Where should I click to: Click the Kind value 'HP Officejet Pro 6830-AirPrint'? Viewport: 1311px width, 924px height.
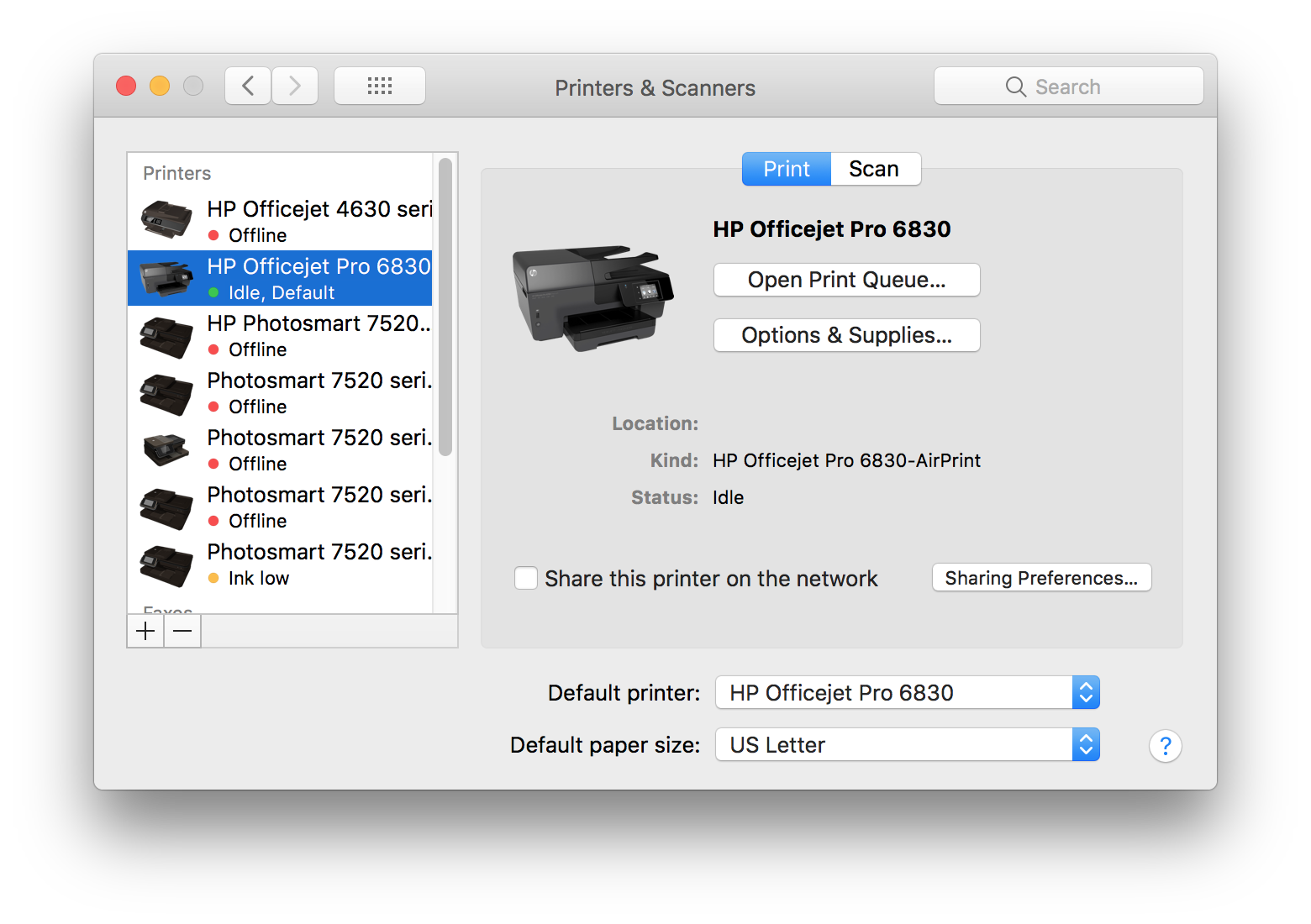(x=847, y=460)
